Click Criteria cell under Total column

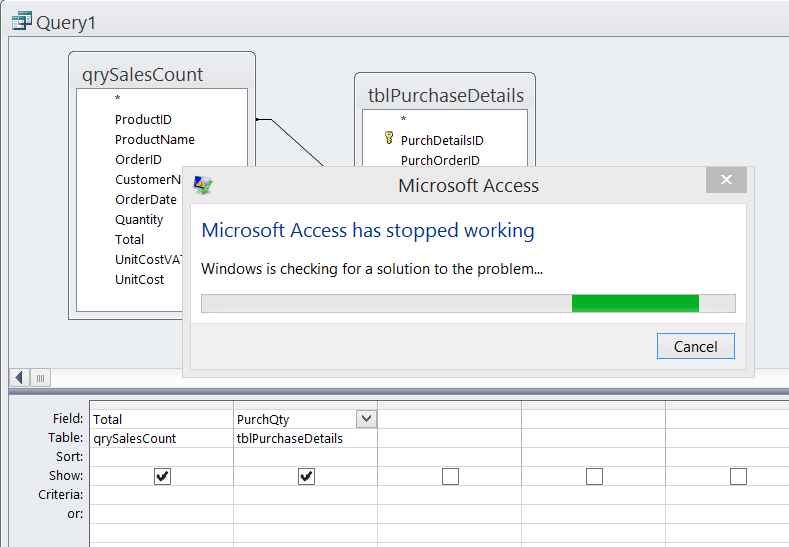[162, 495]
